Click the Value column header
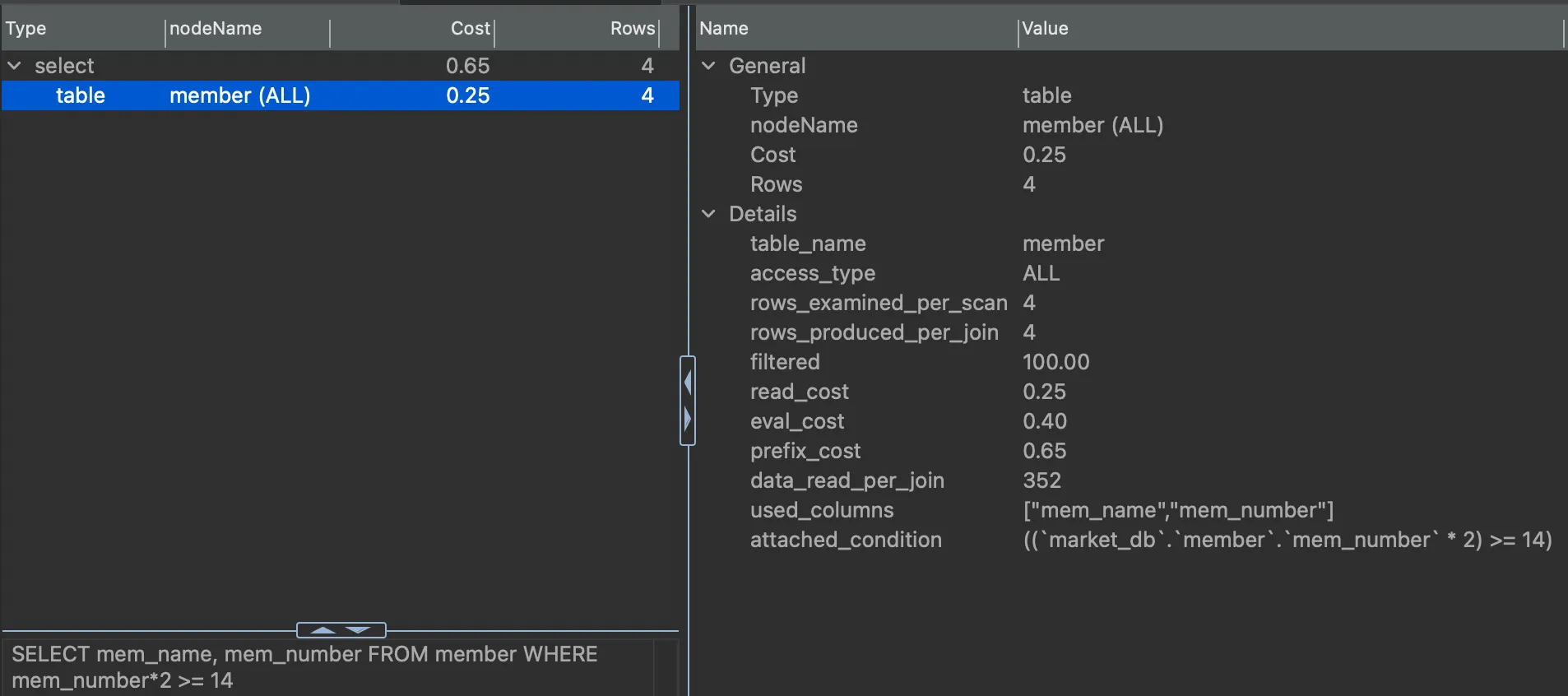The image size is (1568, 696). 1290,28
